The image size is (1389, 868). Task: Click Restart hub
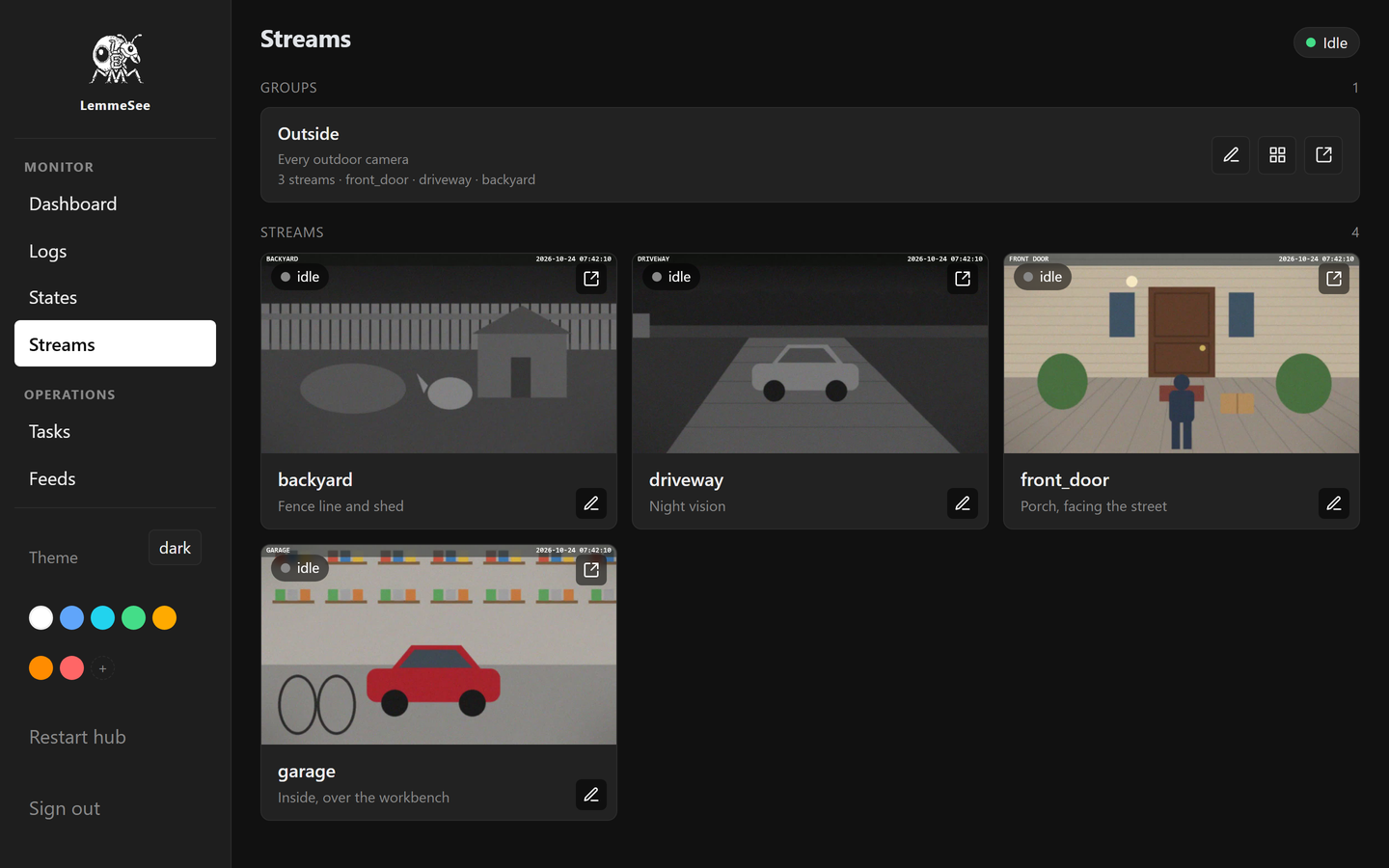click(x=77, y=737)
